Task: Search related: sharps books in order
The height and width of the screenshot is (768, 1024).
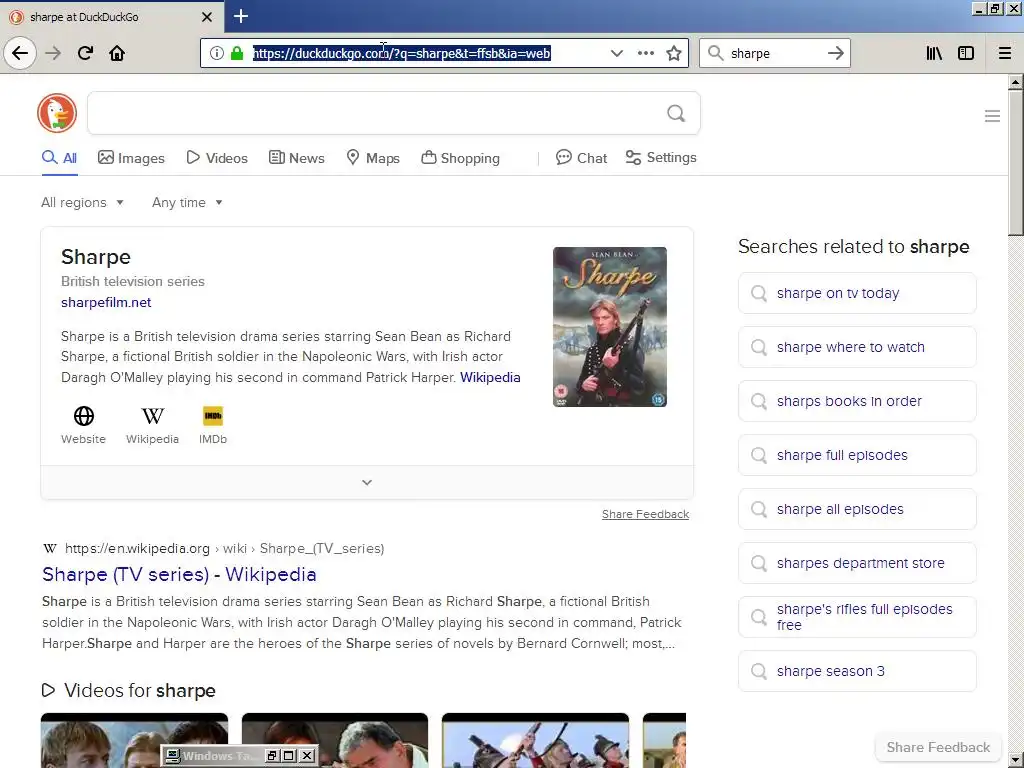Action: click(x=857, y=401)
